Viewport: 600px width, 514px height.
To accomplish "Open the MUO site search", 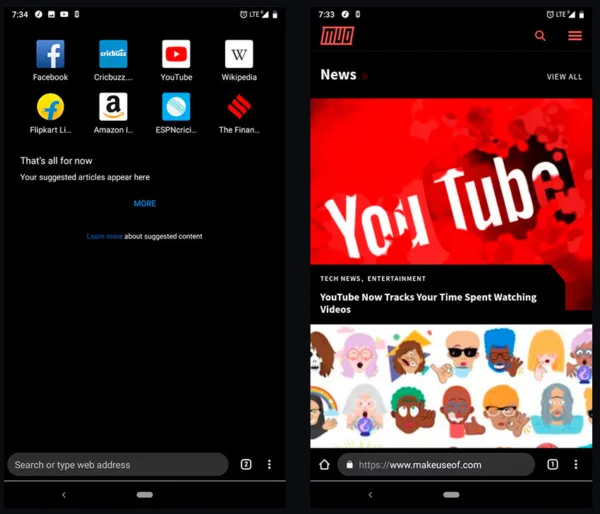I will point(540,36).
